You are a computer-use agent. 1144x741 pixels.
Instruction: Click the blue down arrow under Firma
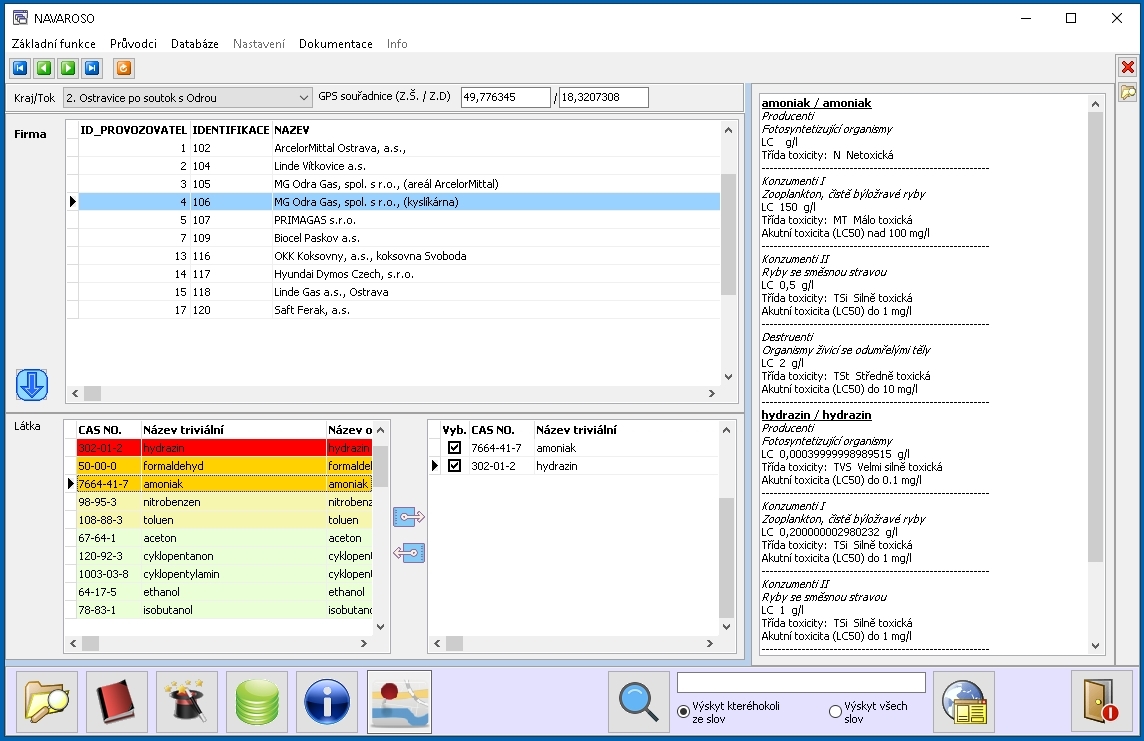pyautogui.click(x=32, y=385)
